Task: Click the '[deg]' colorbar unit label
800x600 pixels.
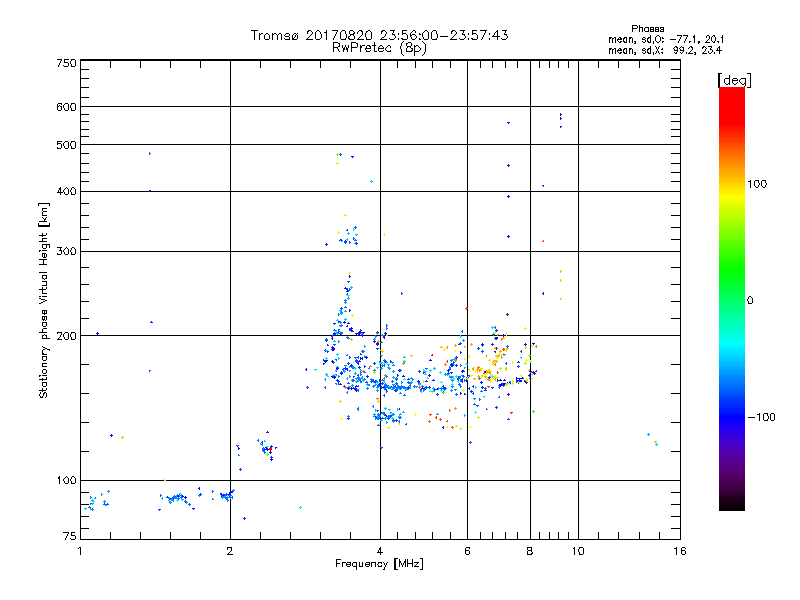Action: coord(734,80)
